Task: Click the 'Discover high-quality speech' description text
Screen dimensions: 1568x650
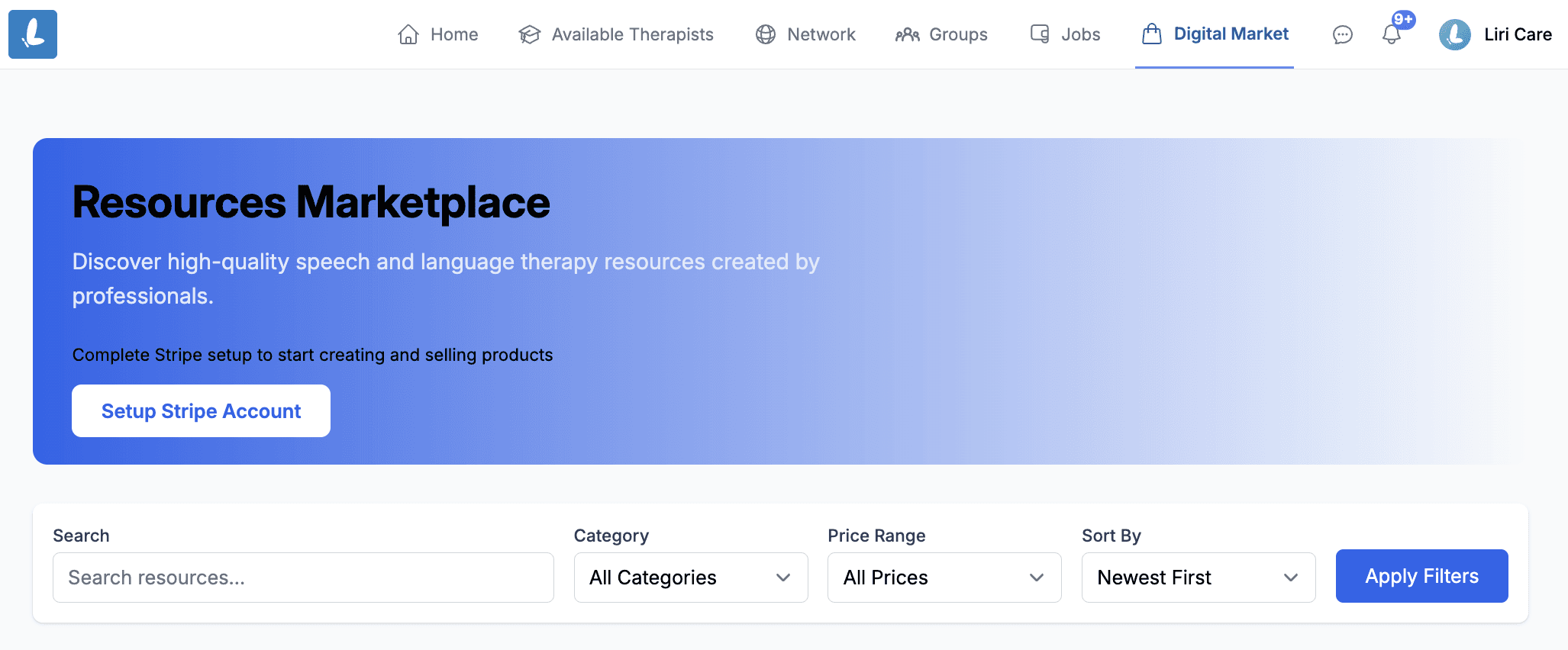Action: pyautogui.click(x=446, y=278)
